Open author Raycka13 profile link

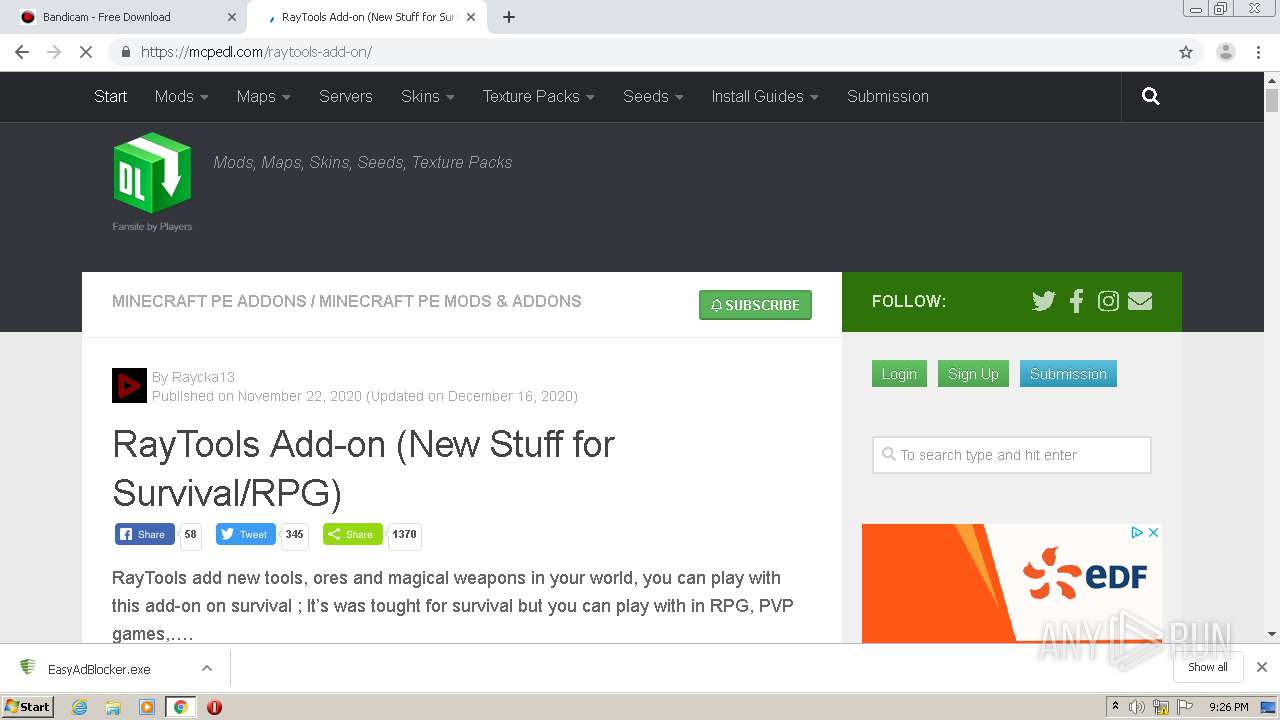coord(203,377)
